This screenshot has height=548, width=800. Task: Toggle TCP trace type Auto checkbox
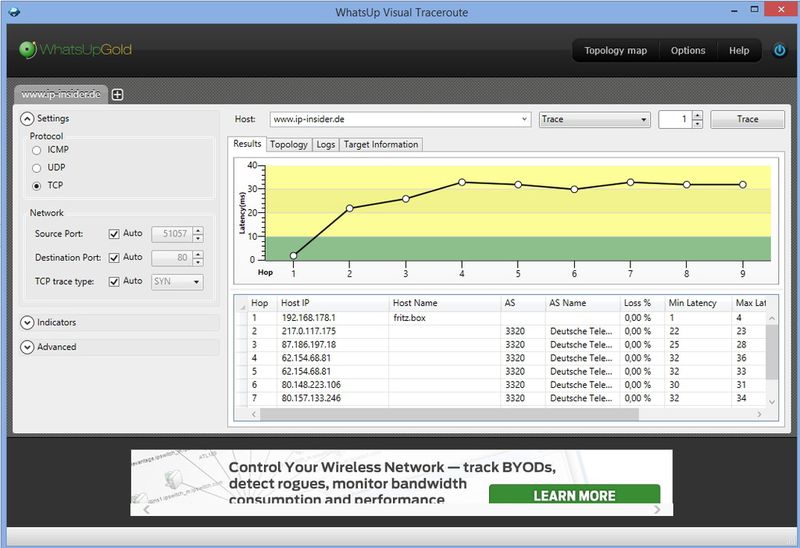pos(114,282)
